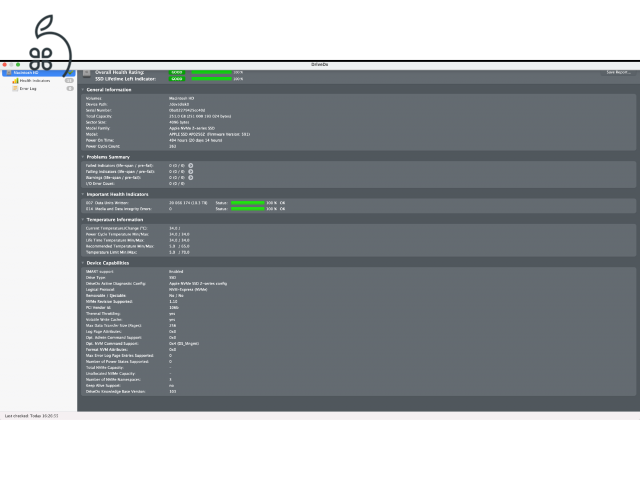Click the 'Sector Size' label
This screenshot has height=480, width=640.
[x=96, y=122]
